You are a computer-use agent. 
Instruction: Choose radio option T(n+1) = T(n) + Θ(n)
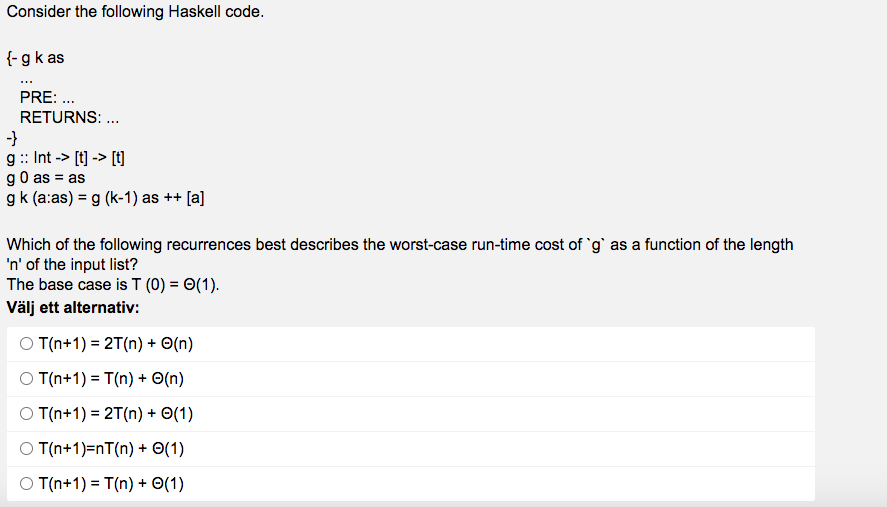(27, 379)
